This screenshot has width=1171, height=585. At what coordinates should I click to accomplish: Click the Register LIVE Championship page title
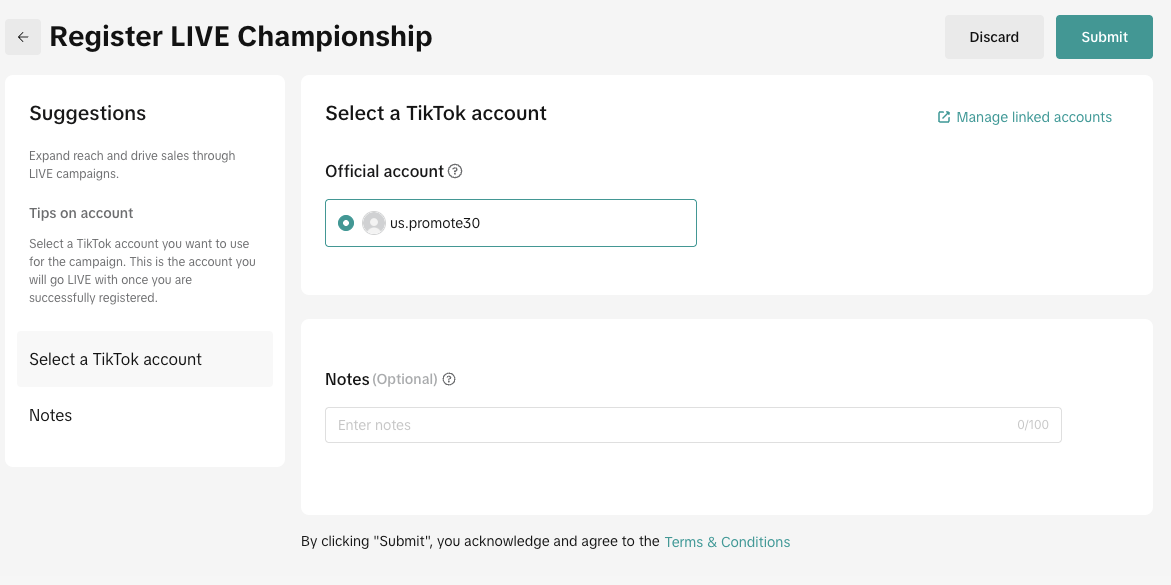241,37
